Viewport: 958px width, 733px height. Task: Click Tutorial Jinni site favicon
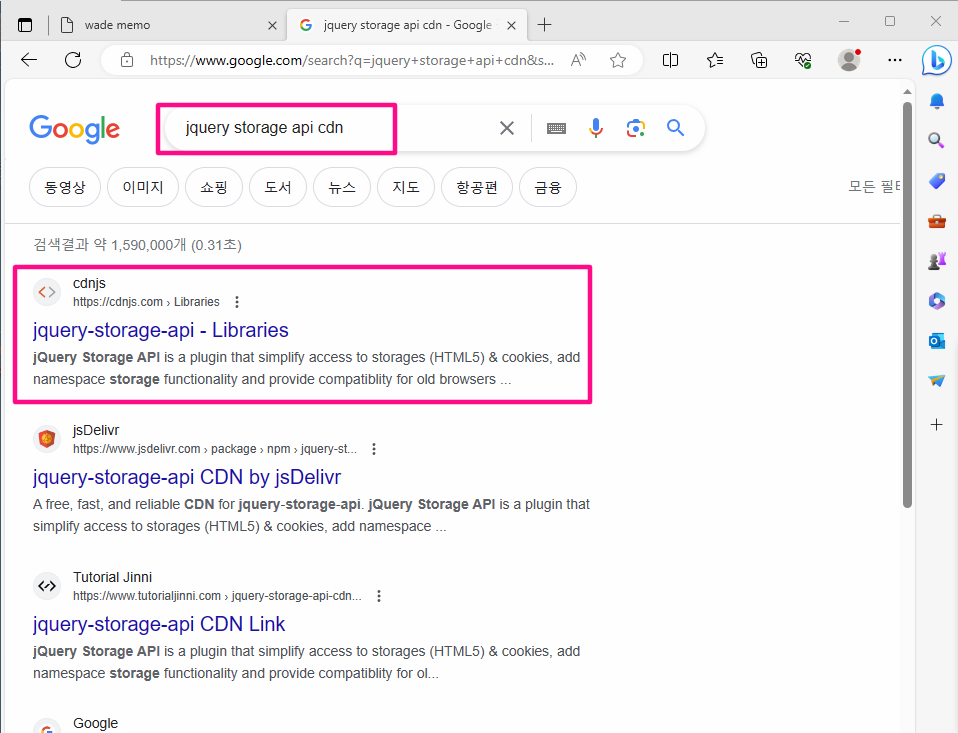(x=47, y=586)
